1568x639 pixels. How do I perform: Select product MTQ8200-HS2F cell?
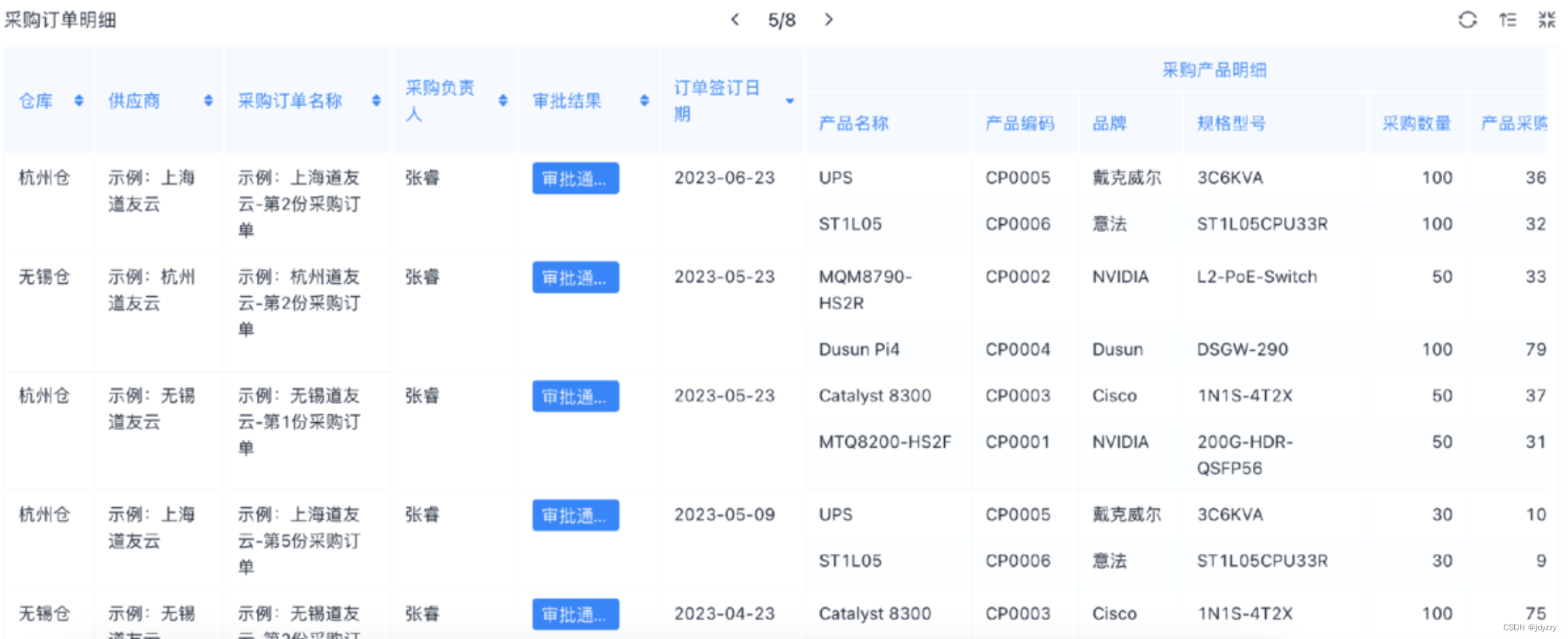click(885, 442)
